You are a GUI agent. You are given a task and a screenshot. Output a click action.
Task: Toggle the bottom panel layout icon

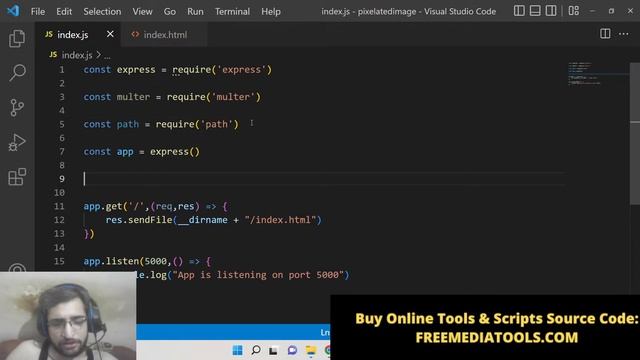pos(535,11)
